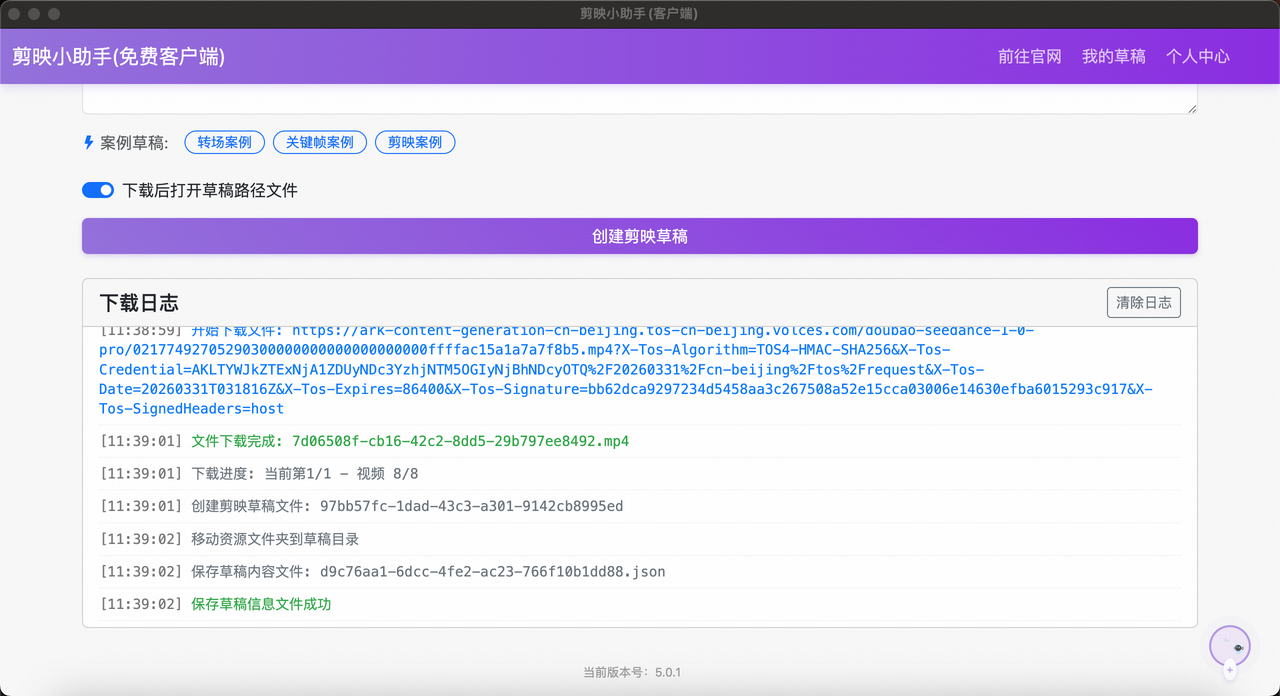Open 个人中心 in the header
1280x696 pixels.
[x=1197, y=57]
